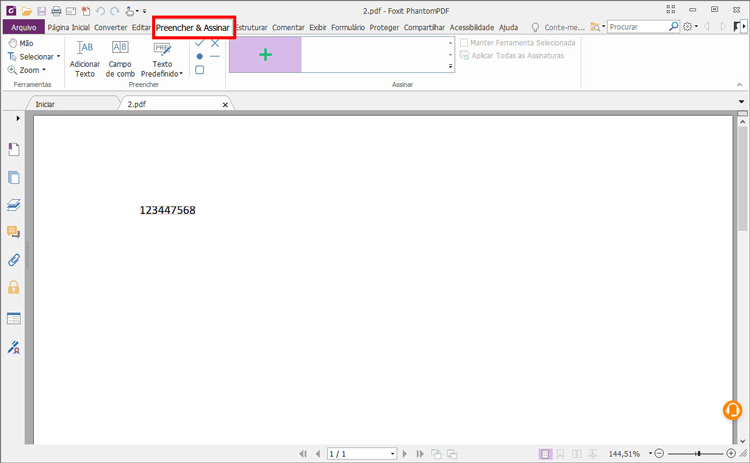
Task: Click the email envelope icon in quick toolbar
Action: [71, 11]
